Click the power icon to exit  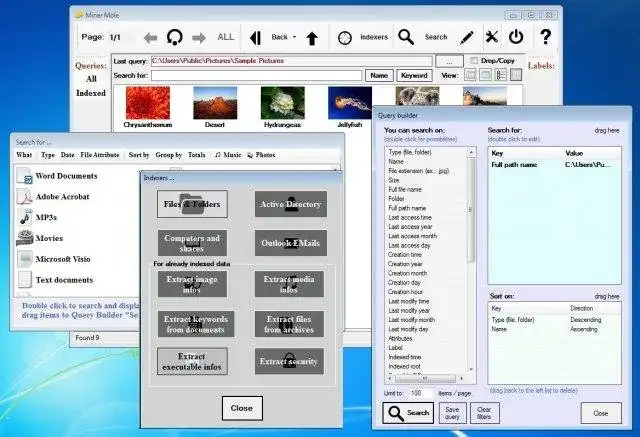(x=516, y=37)
